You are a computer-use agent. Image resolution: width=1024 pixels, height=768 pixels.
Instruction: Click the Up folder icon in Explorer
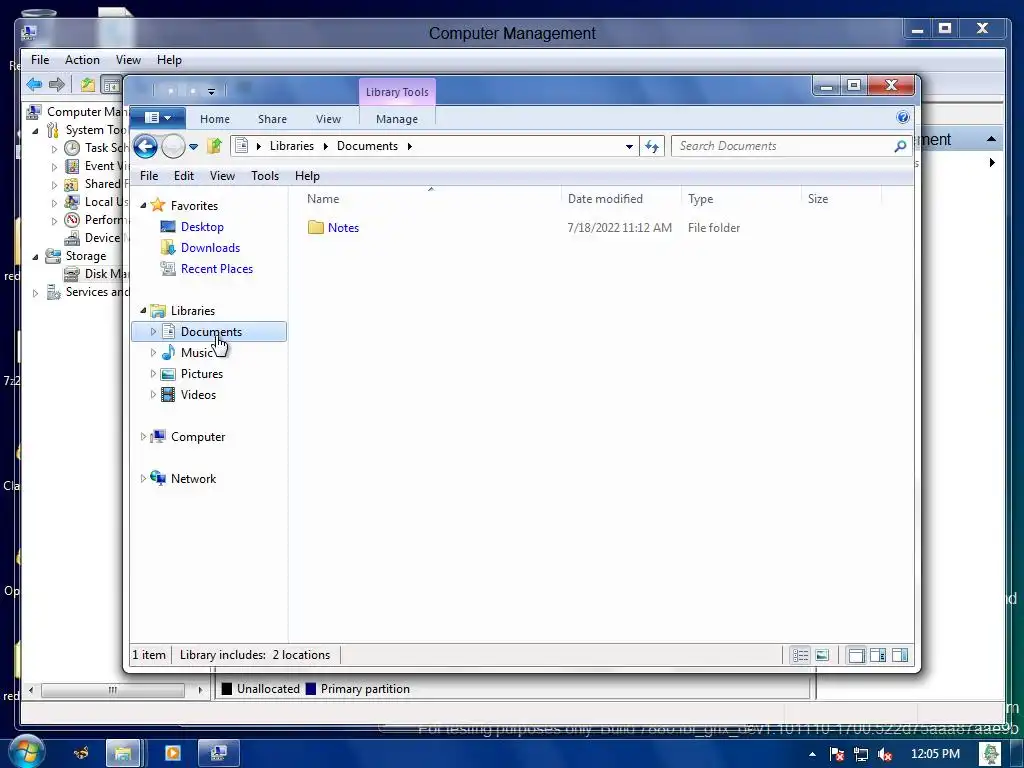(x=214, y=146)
